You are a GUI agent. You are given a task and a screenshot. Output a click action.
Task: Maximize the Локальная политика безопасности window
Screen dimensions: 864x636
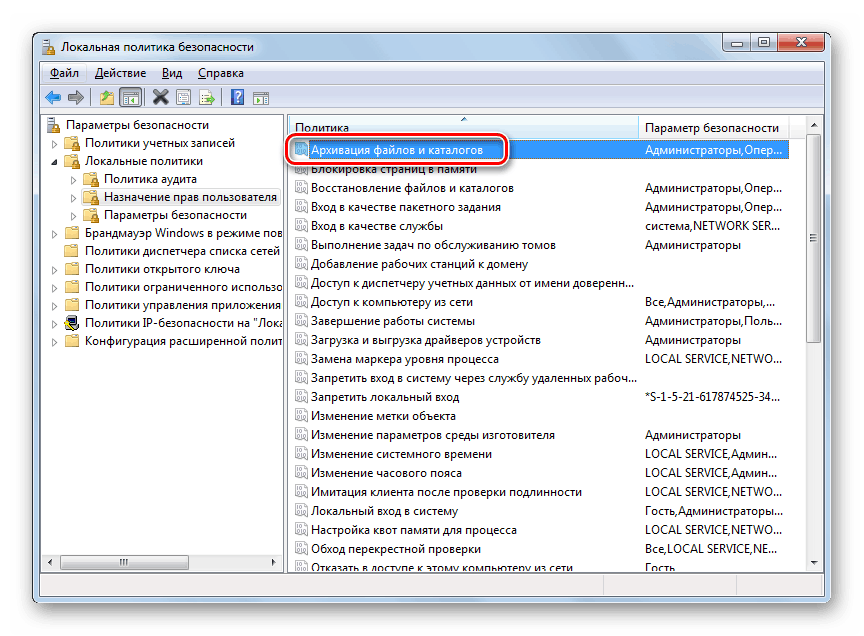click(764, 42)
